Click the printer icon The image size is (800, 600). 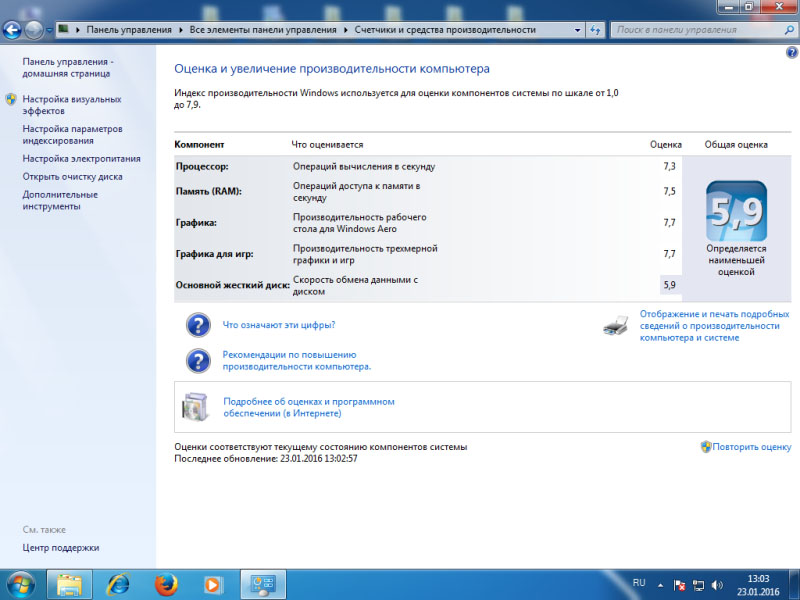(x=616, y=326)
